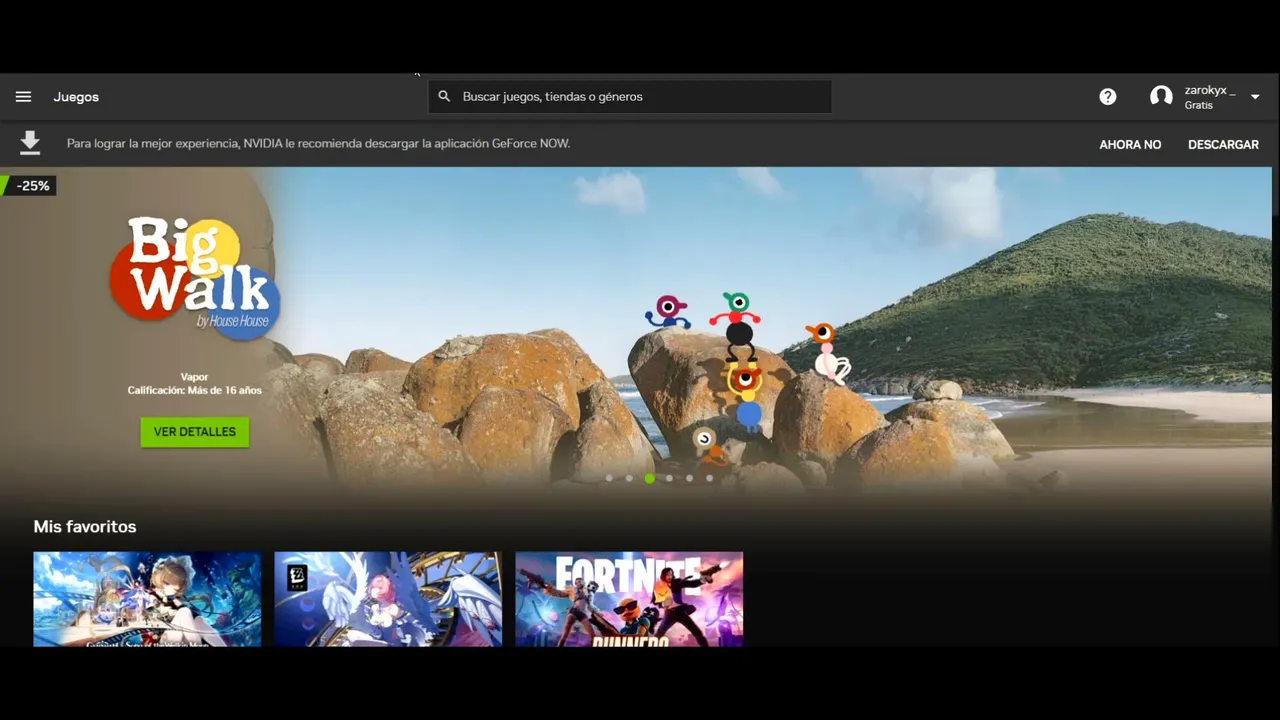Dismiss the banner with AHORA NO

(x=1130, y=145)
